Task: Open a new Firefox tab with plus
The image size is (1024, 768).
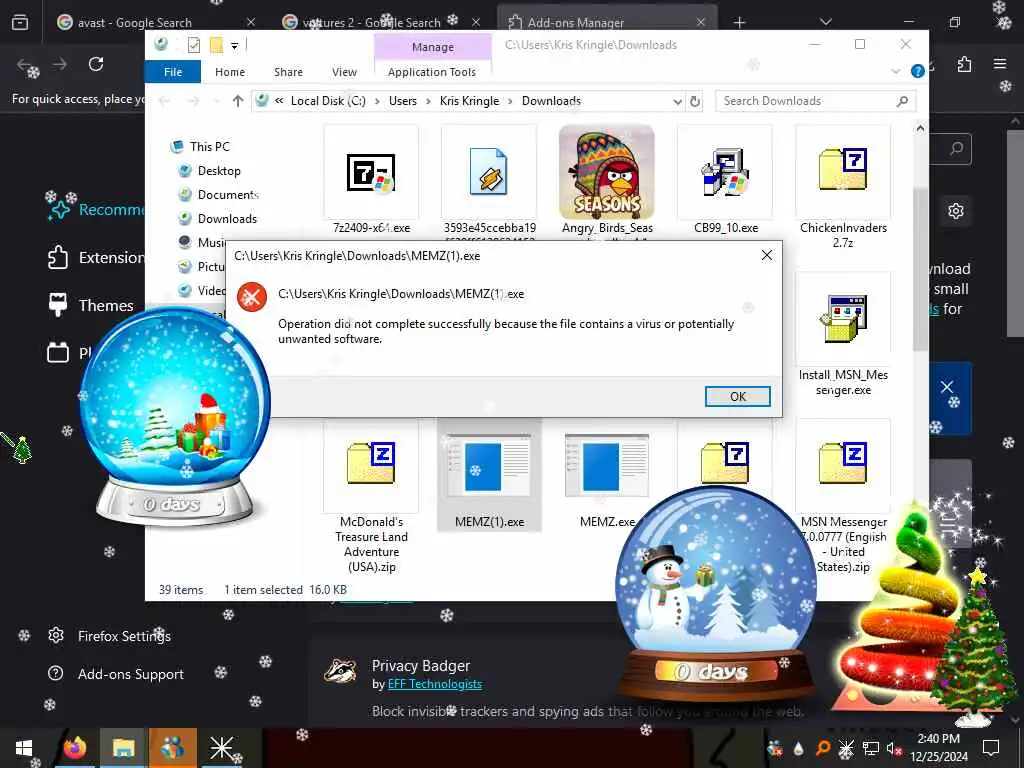Action: 739,23
